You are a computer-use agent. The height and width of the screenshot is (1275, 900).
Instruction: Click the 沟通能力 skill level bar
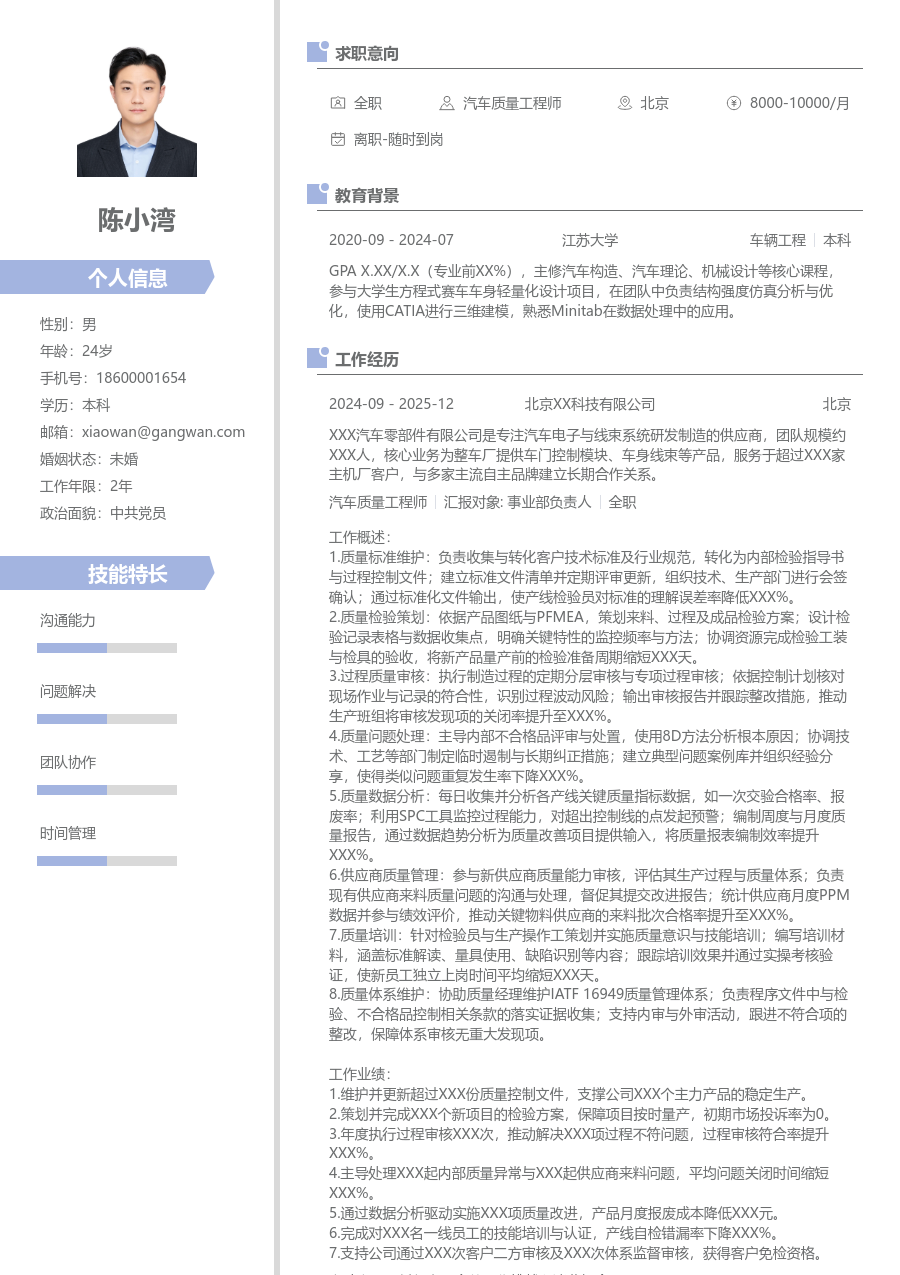point(107,648)
